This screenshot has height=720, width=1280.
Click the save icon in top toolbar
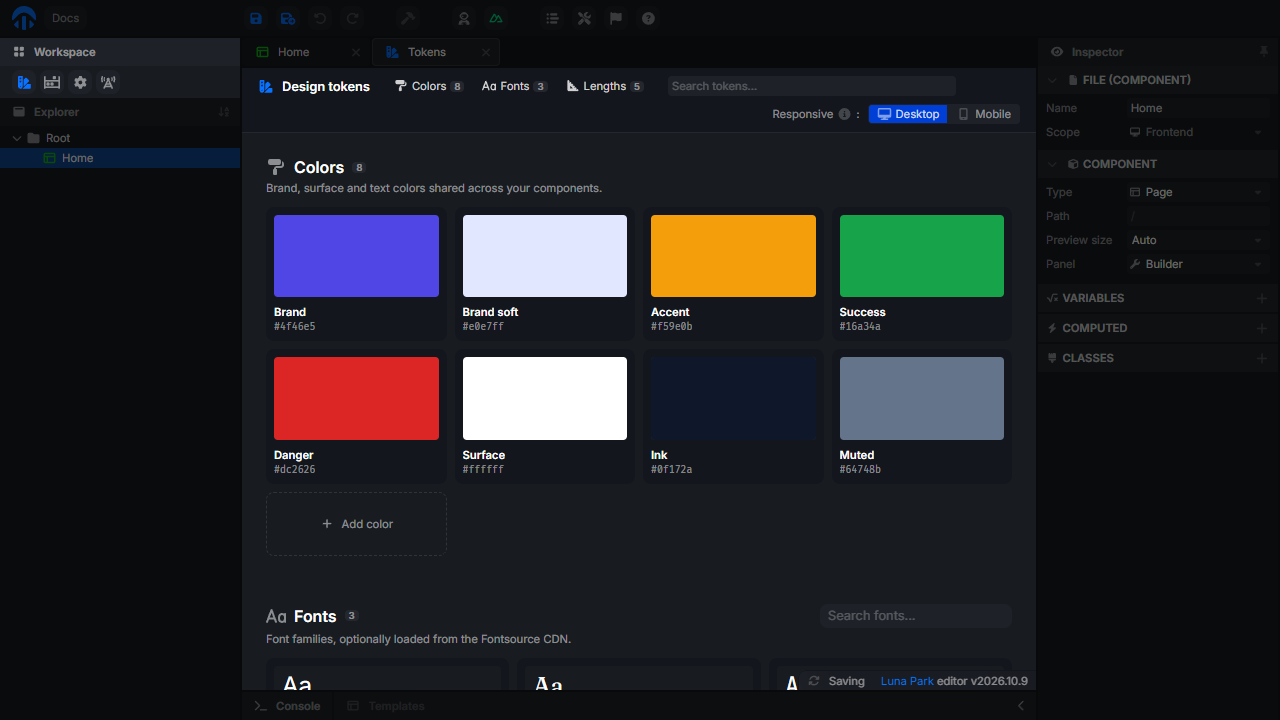coord(256,18)
